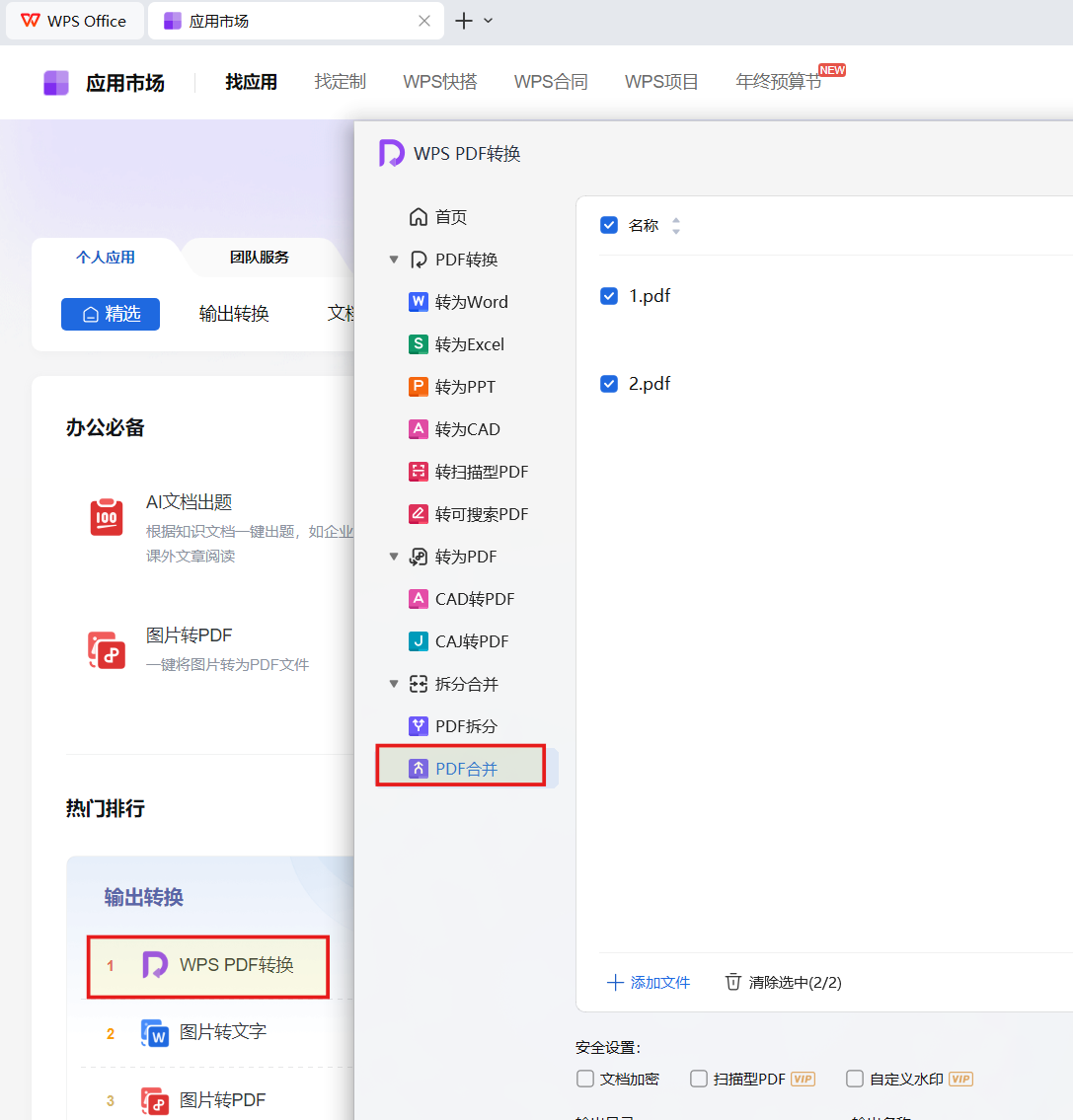1073x1120 pixels.
Task: Click 清除选中 to clear selected files
Action: point(784,982)
